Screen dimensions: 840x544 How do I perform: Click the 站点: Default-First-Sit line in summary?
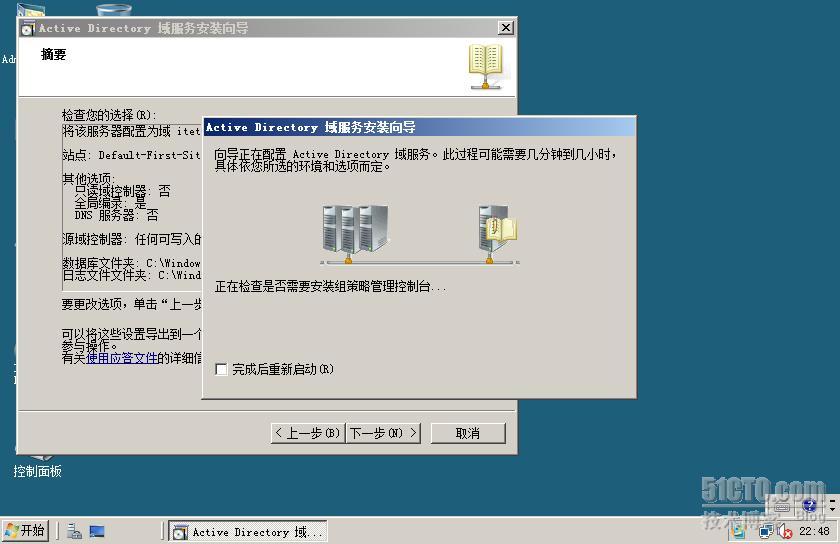131,155
